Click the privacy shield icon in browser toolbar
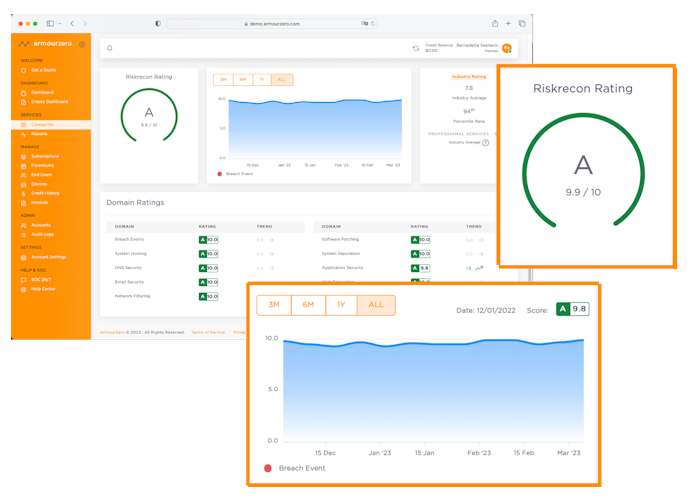The width and height of the screenshot is (690, 500). [158, 23]
